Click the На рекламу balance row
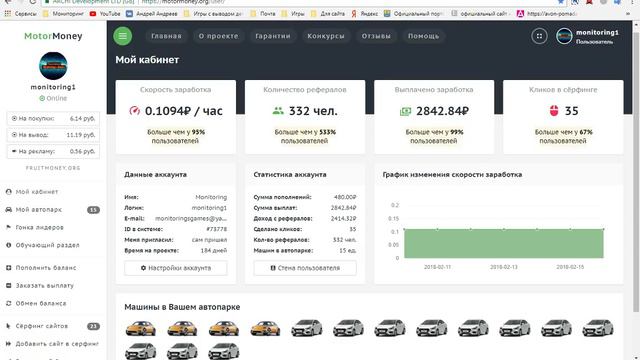Viewport: 640px width, 360px height. [x=53, y=151]
